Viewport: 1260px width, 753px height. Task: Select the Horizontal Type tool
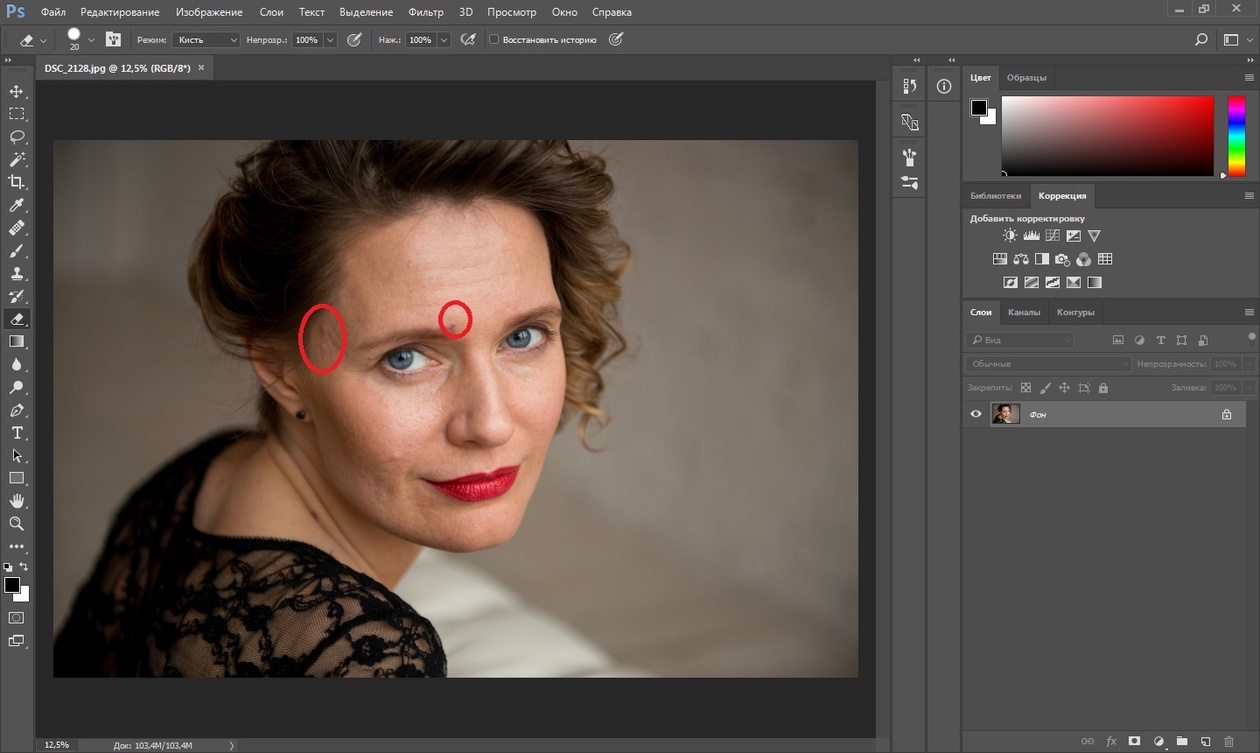[x=17, y=433]
